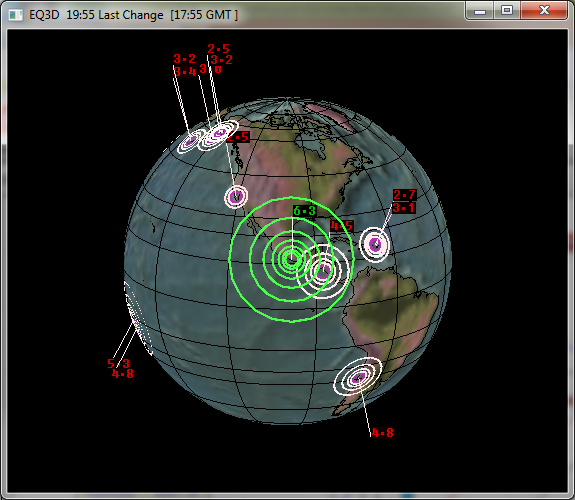Click the magenta epicenter beneath the 4.5 label
575x500 pixels.
click(x=323, y=272)
